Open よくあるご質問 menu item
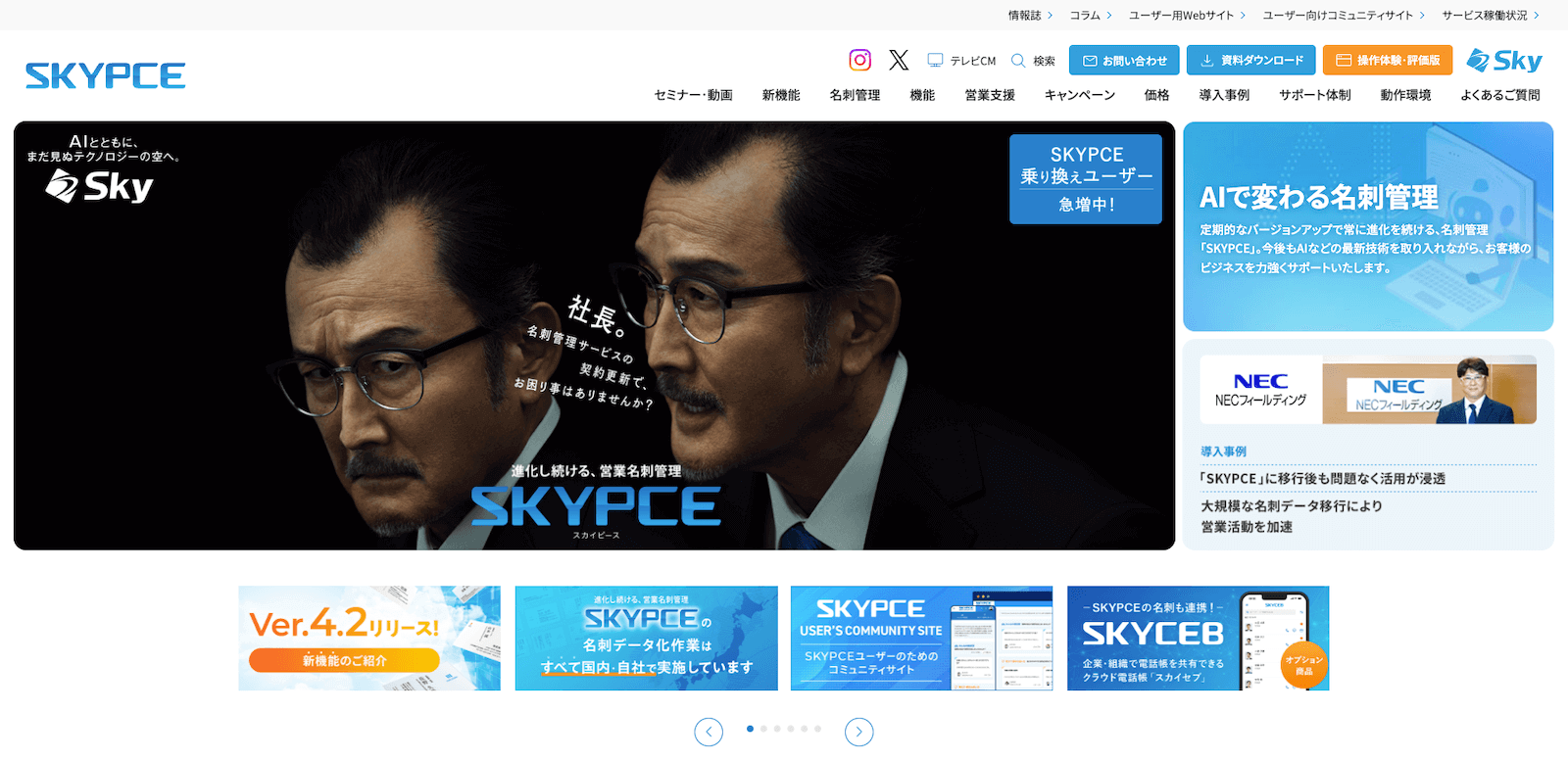The height and width of the screenshot is (760, 1568). pos(1500,95)
